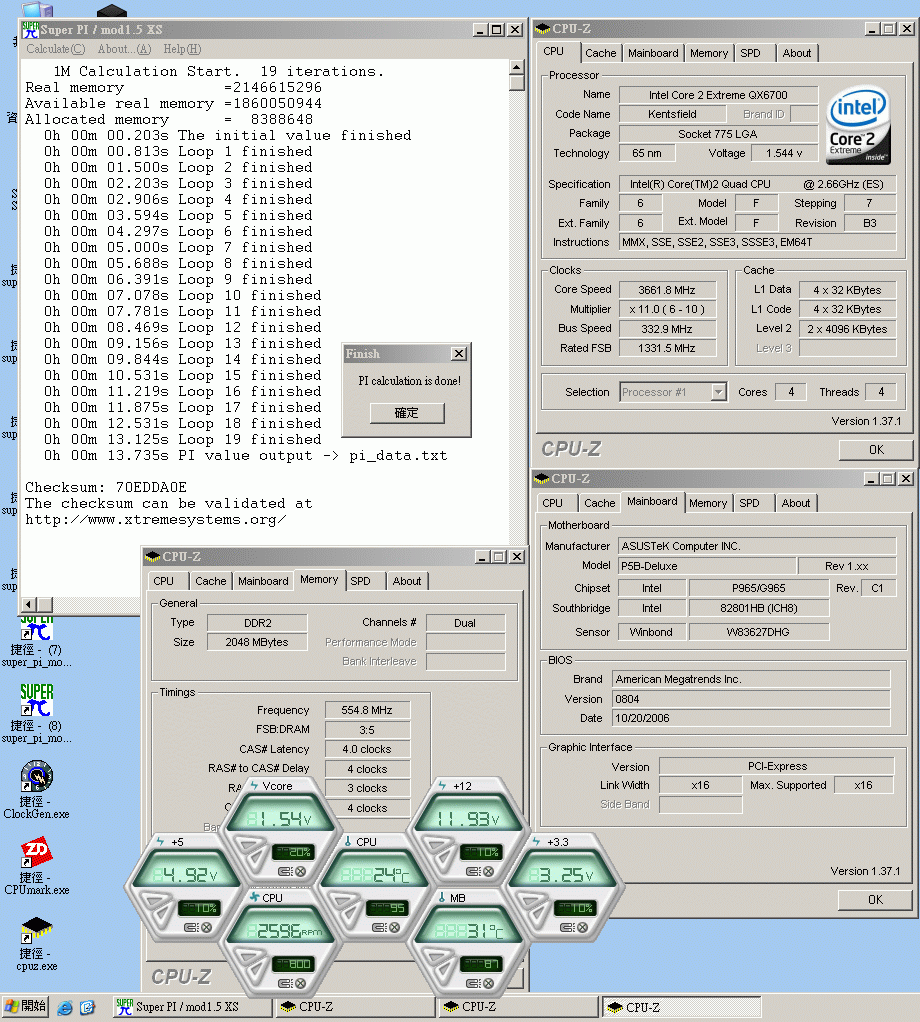Open About tab in Memory CPU-Z window
Viewport: 920px width, 1022px height.
click(407, 581)
